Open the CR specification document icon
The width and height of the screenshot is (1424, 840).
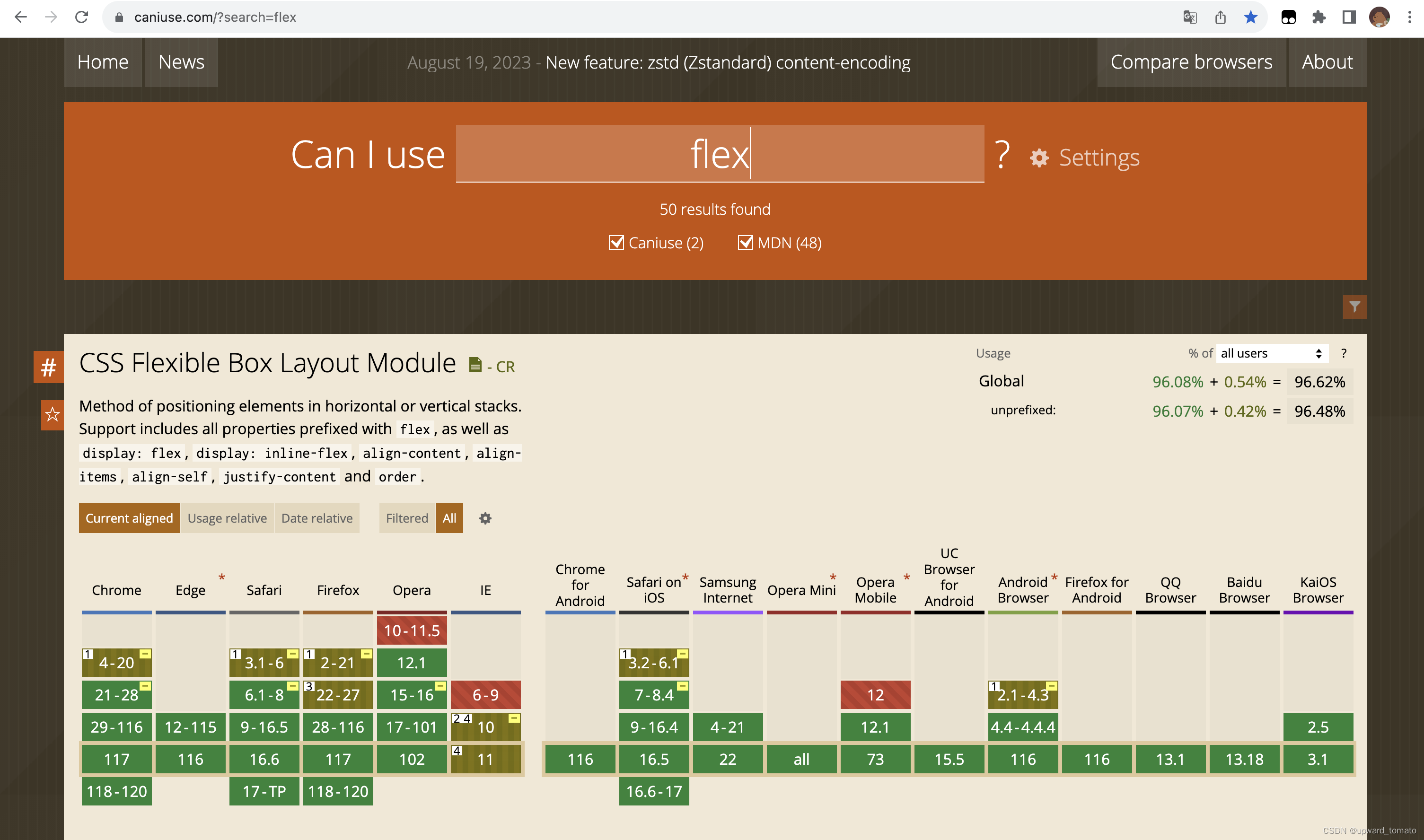(475, 365)
